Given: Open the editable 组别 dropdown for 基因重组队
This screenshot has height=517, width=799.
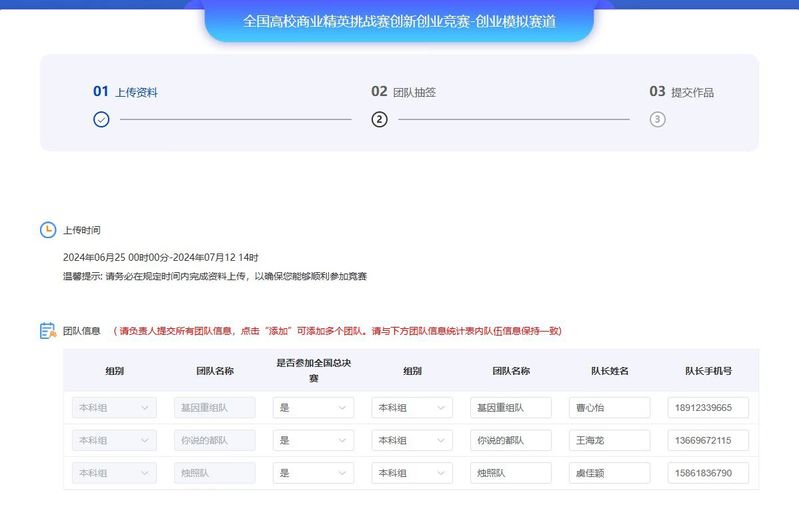Looking at the screenshot, I should tap(411, 408).
